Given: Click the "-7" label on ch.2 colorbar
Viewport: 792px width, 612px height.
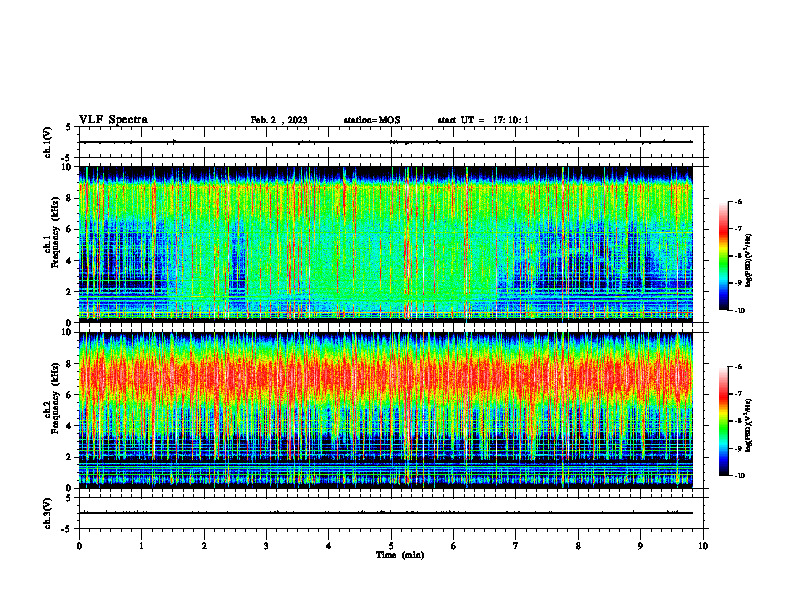Looking at the screenshot, I should (738, 394).
